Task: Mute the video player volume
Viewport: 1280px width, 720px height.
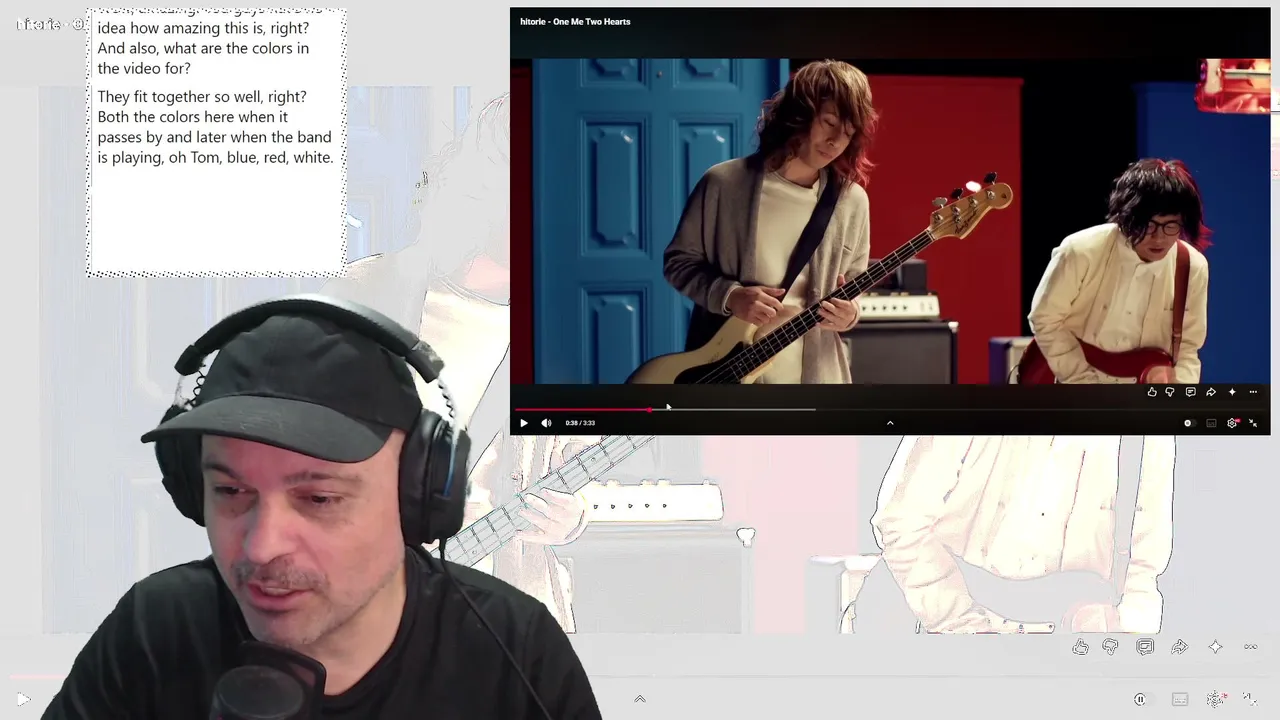Action: [546, 423]
